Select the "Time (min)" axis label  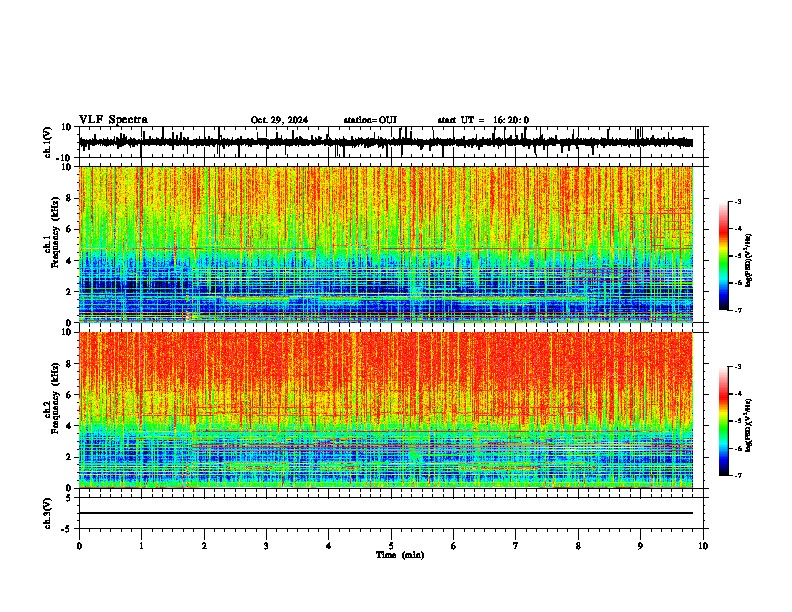[400, 555]
